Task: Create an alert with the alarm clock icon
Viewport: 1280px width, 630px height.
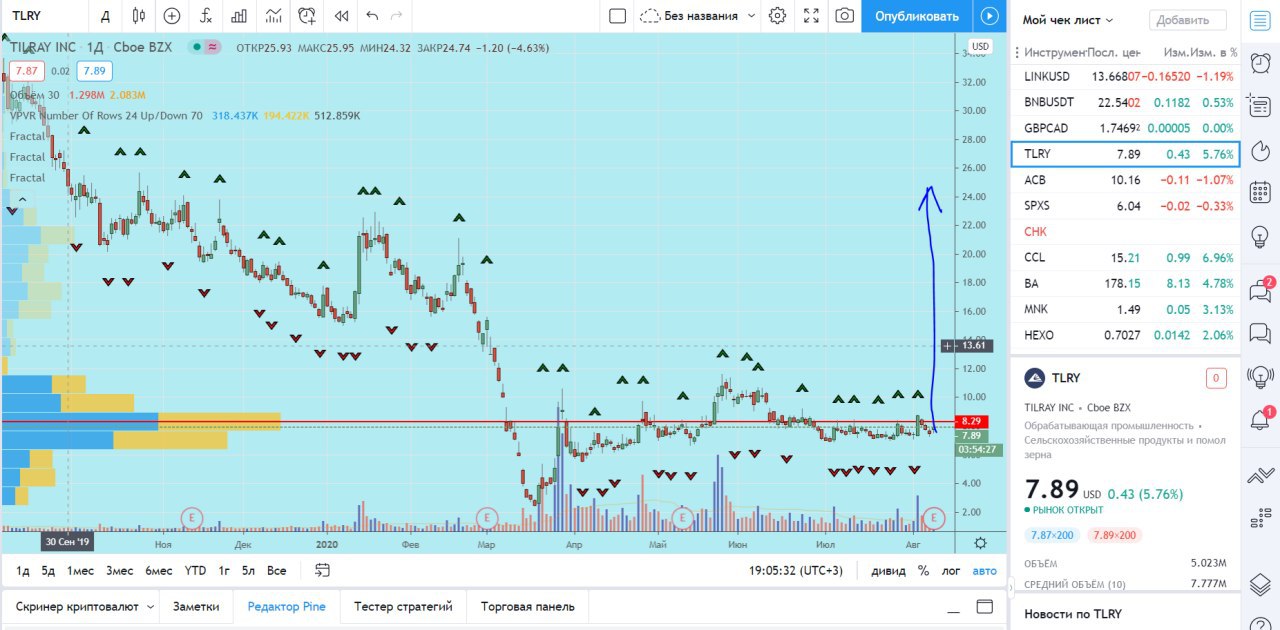Action: point(307,16)
